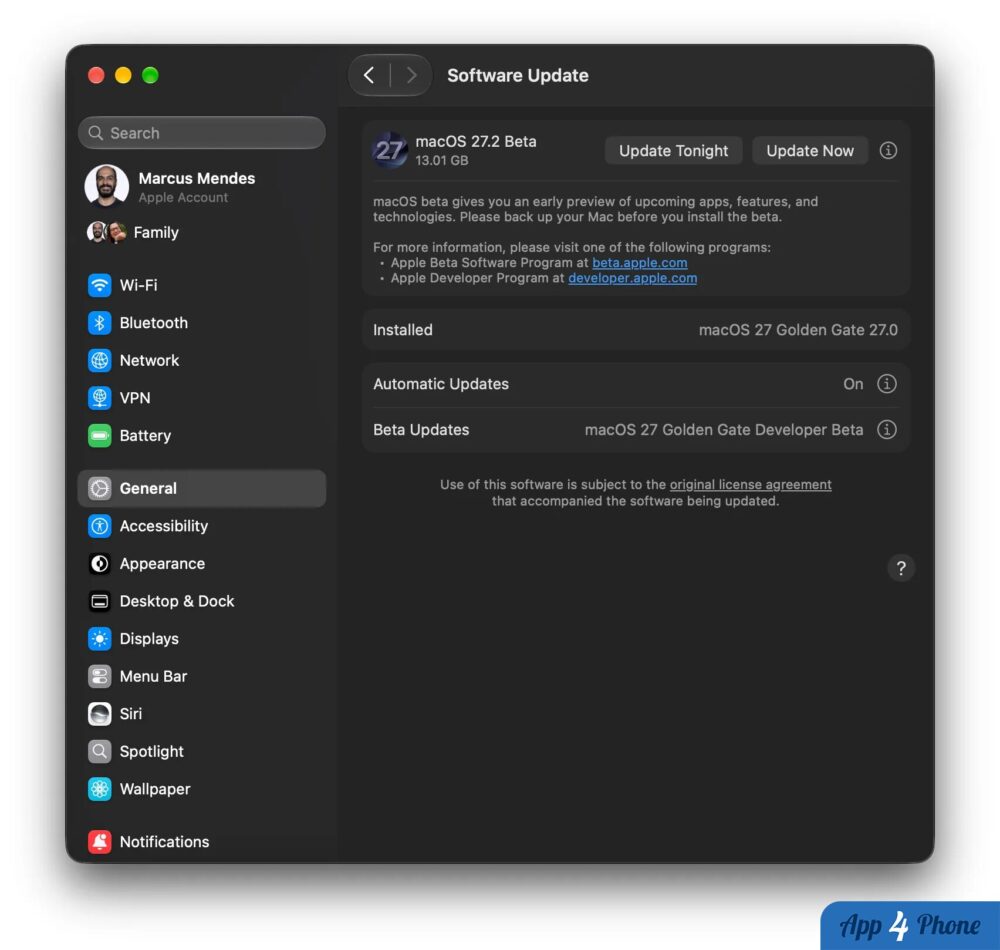The height and width of the screenshot is (950, 1000).
Task: Go back with the left chevron
Action: pos(369,75)
